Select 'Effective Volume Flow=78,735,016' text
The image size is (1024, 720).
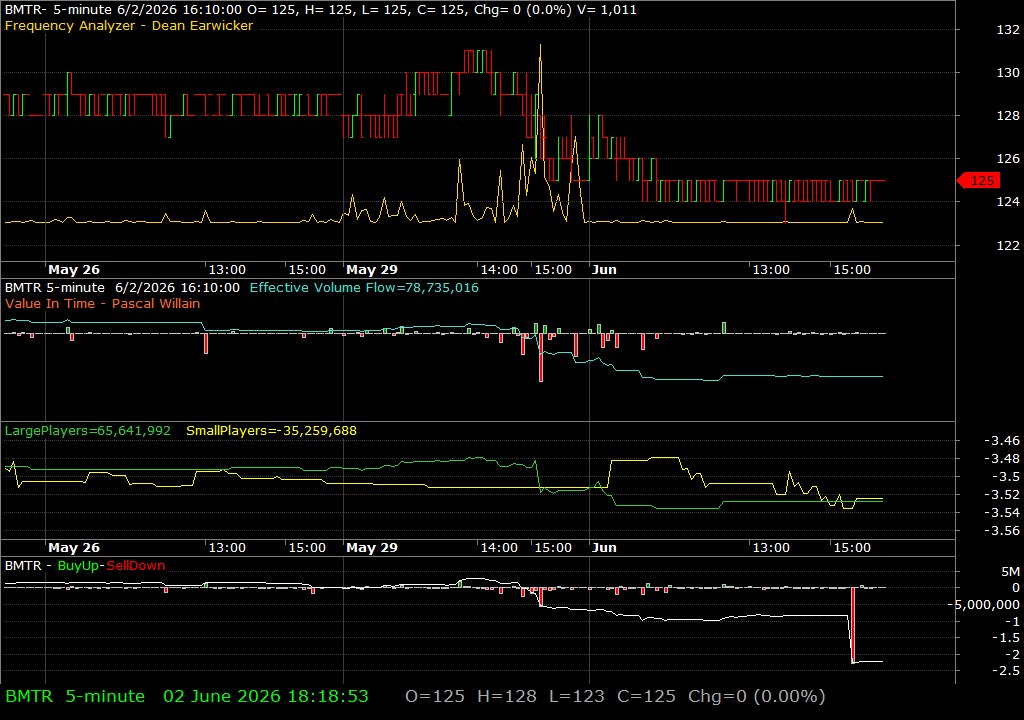pyautogui.click(x=364, y=287)
